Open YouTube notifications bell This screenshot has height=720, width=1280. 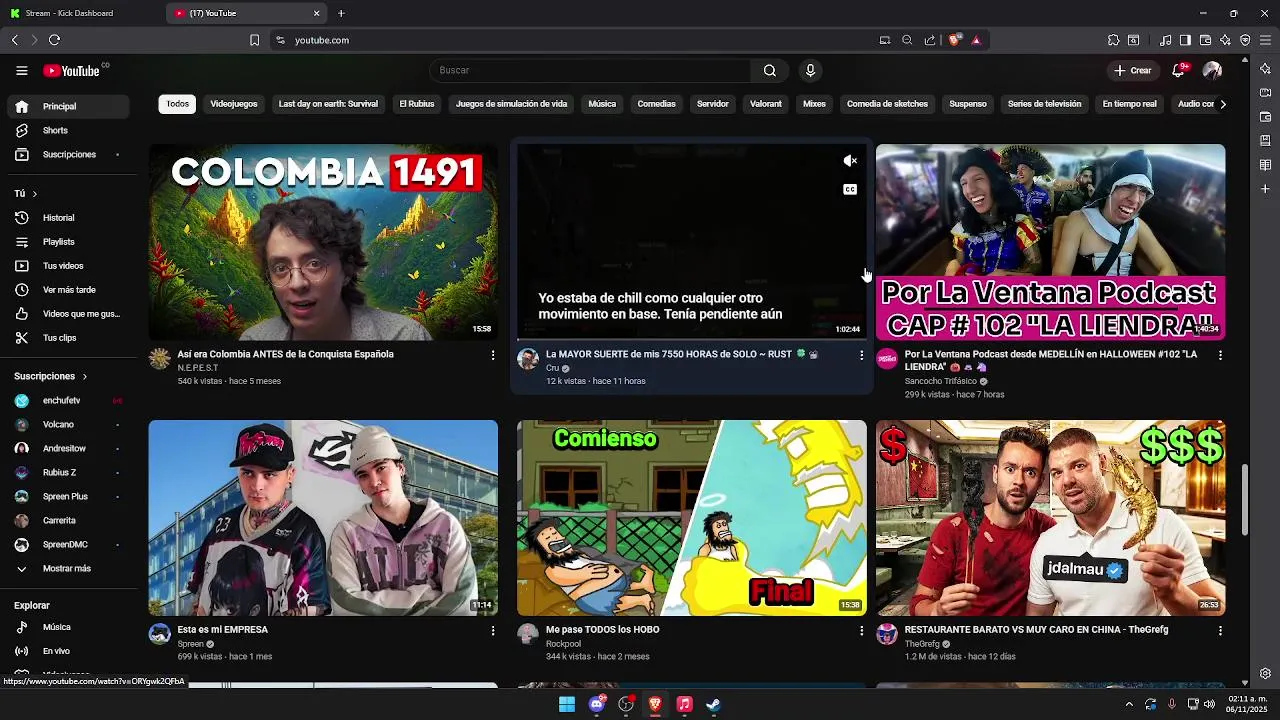point(1178,70)
